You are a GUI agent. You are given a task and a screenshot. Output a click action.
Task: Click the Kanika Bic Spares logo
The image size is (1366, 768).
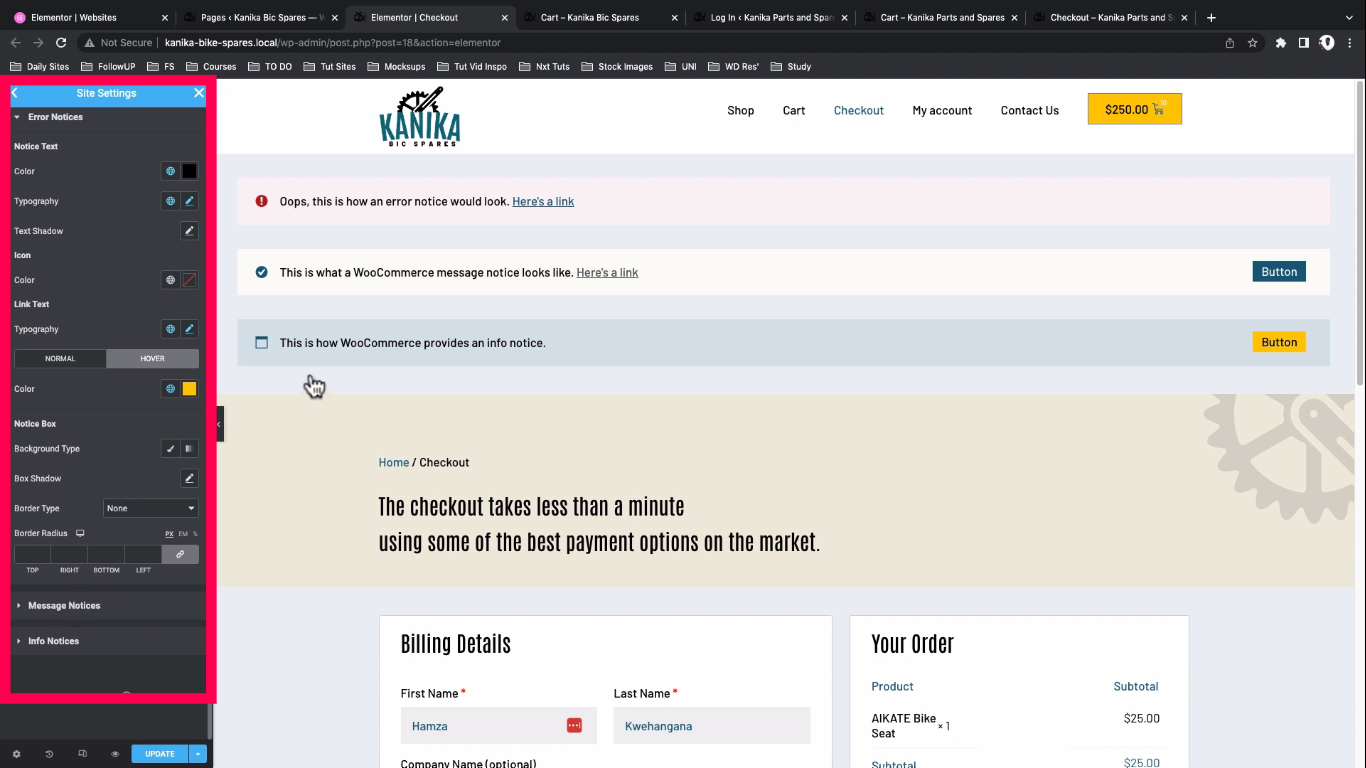[420, 117]
